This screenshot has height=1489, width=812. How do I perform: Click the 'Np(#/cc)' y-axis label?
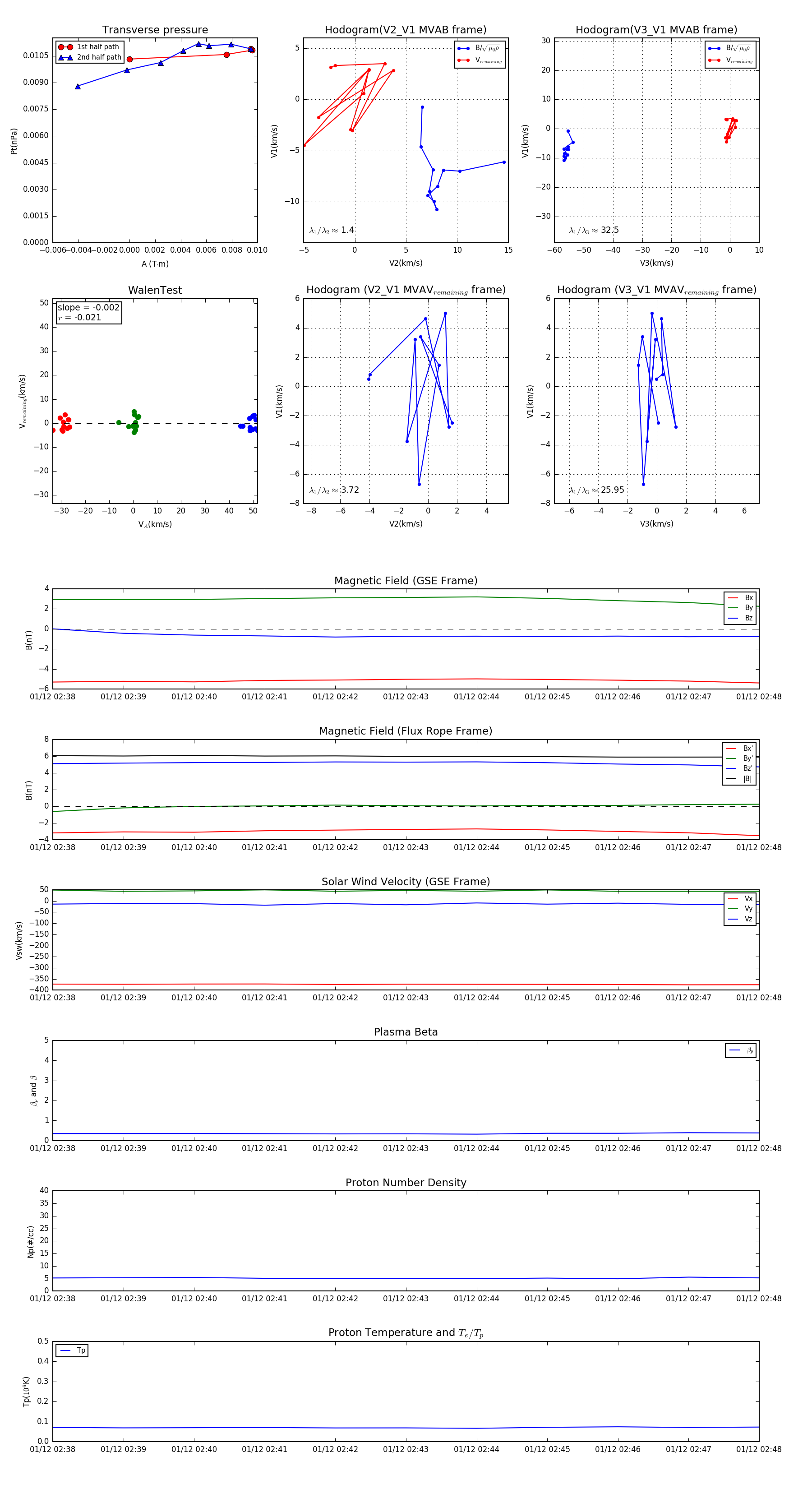tap(31, 1242)
